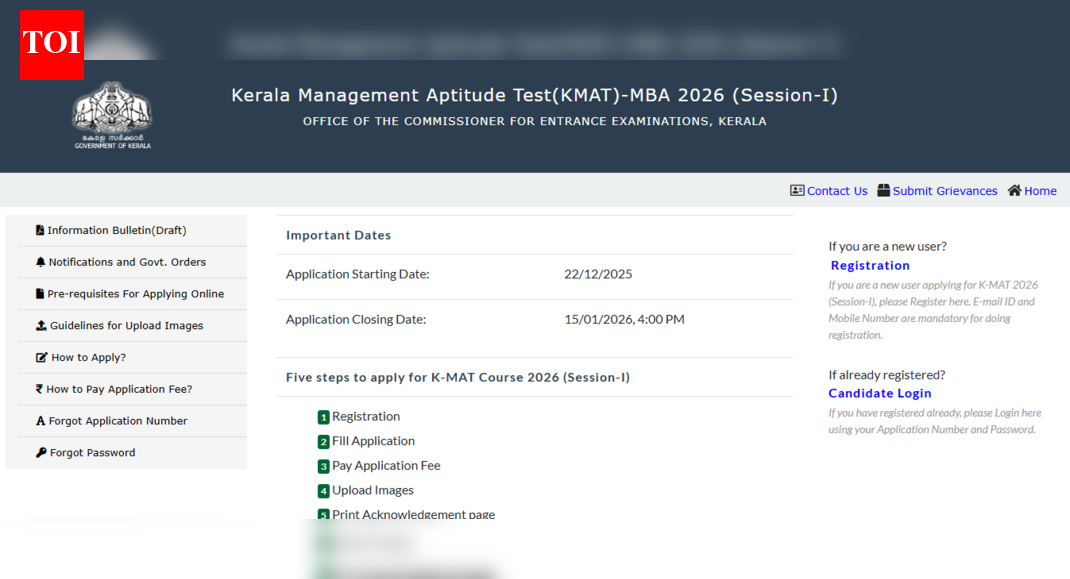Open Submit Grievances from the top navigation
Viewport: 1070px width, 579px height.
tap(936, 190)
